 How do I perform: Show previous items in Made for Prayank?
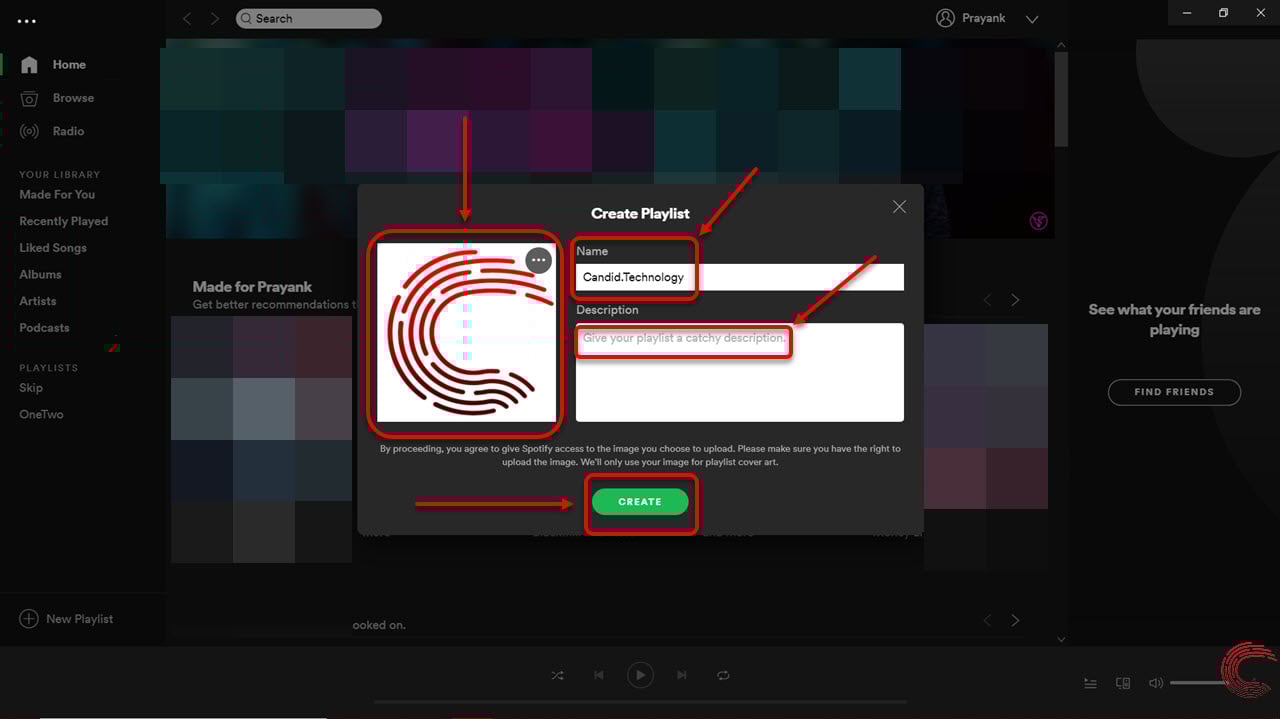coord(988,300)
